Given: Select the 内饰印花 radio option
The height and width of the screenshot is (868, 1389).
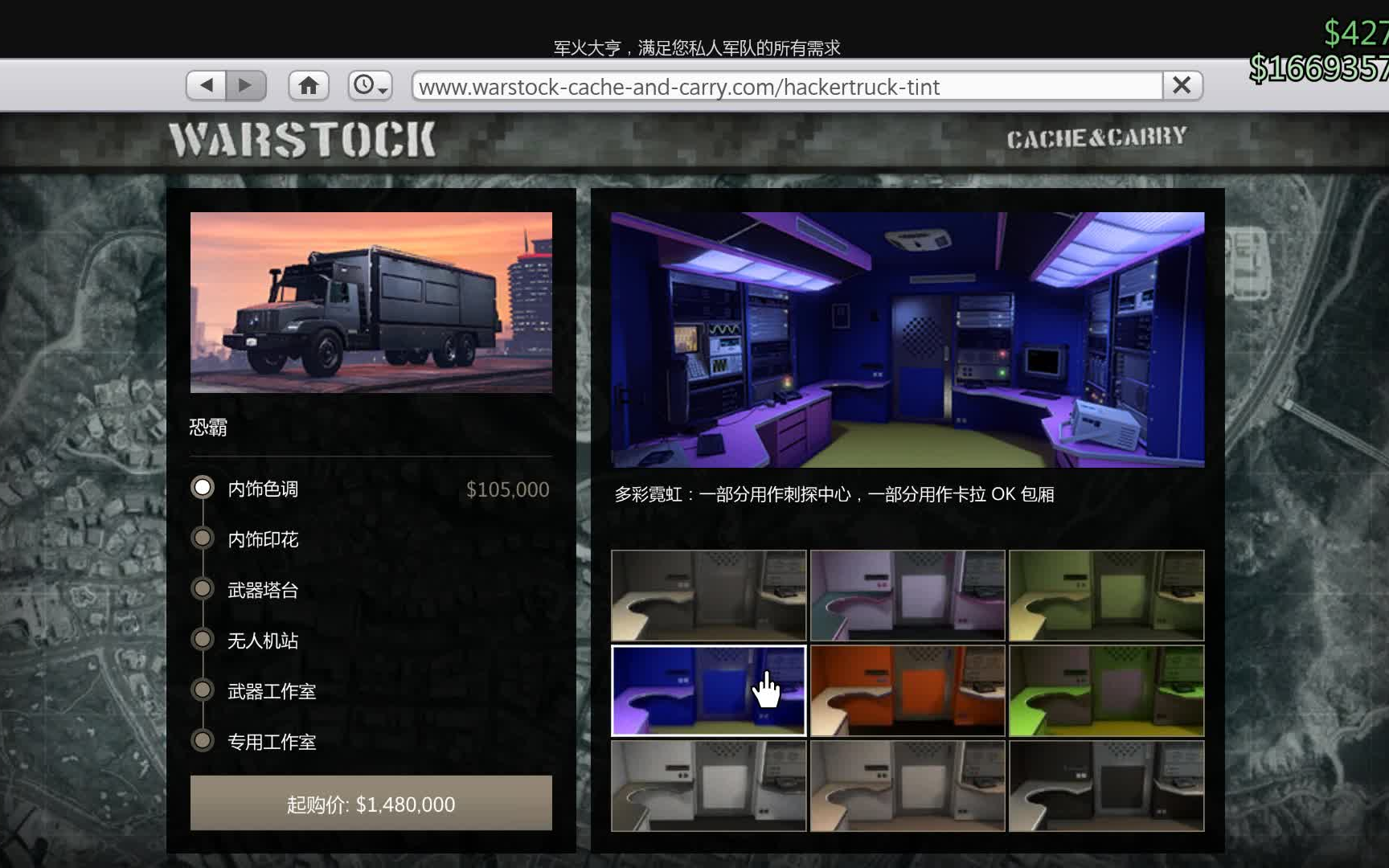Looking at the screenshot, I should point(203,538).
